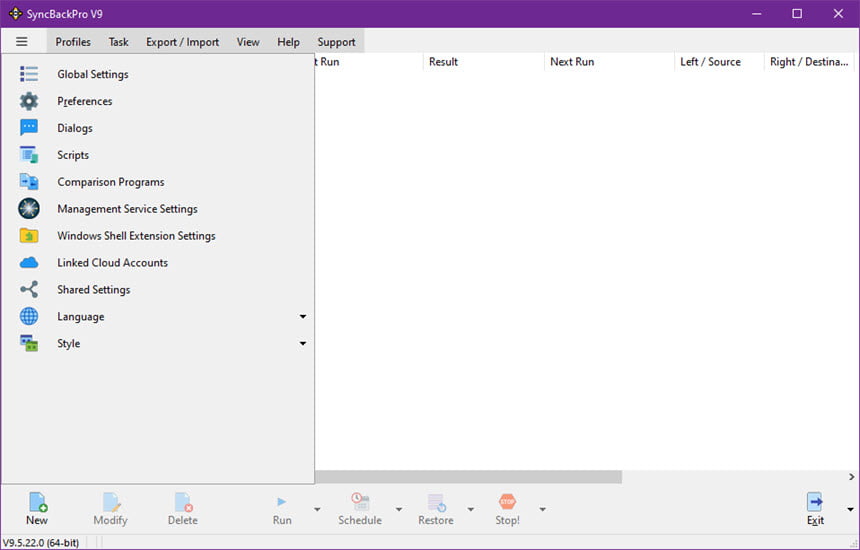860x550 pixels.
Task: Close the SyncBackPro window
Action: pos(838,14)
